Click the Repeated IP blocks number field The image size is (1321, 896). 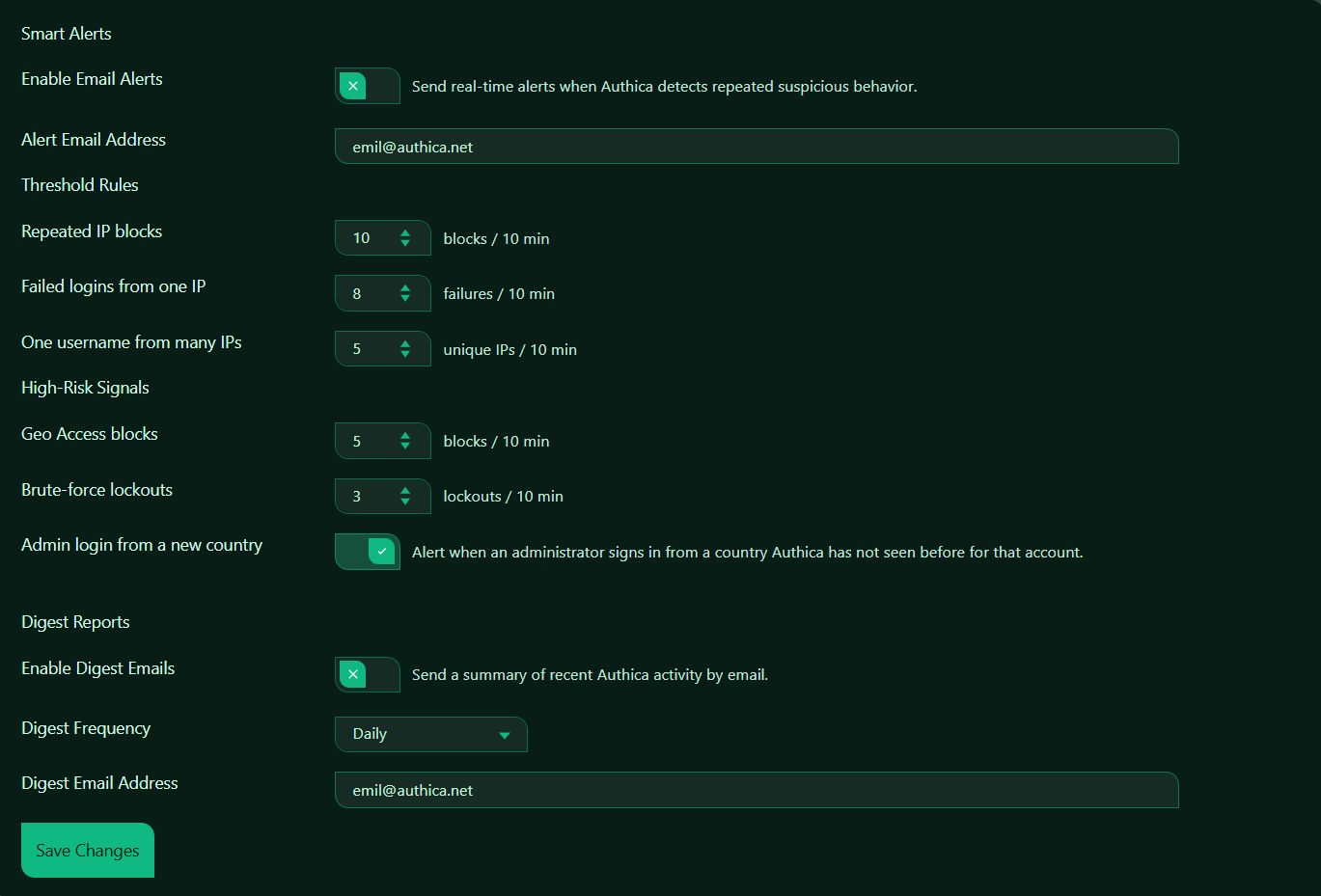[367, 238]
